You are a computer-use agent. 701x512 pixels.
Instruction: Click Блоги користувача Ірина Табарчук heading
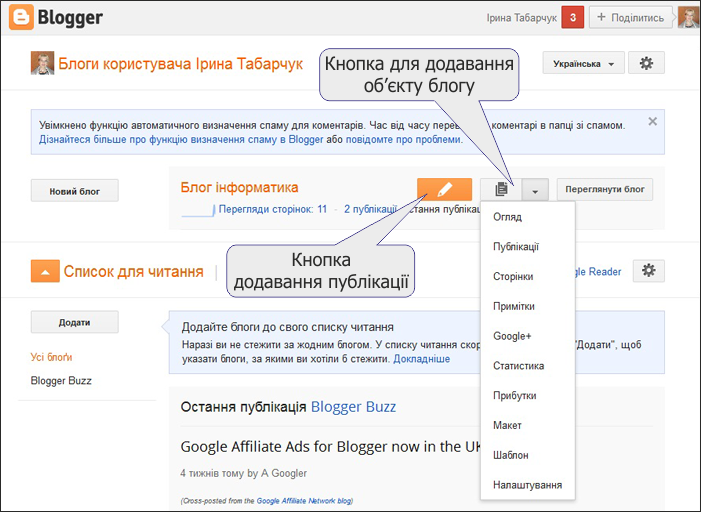pos(181,63)
